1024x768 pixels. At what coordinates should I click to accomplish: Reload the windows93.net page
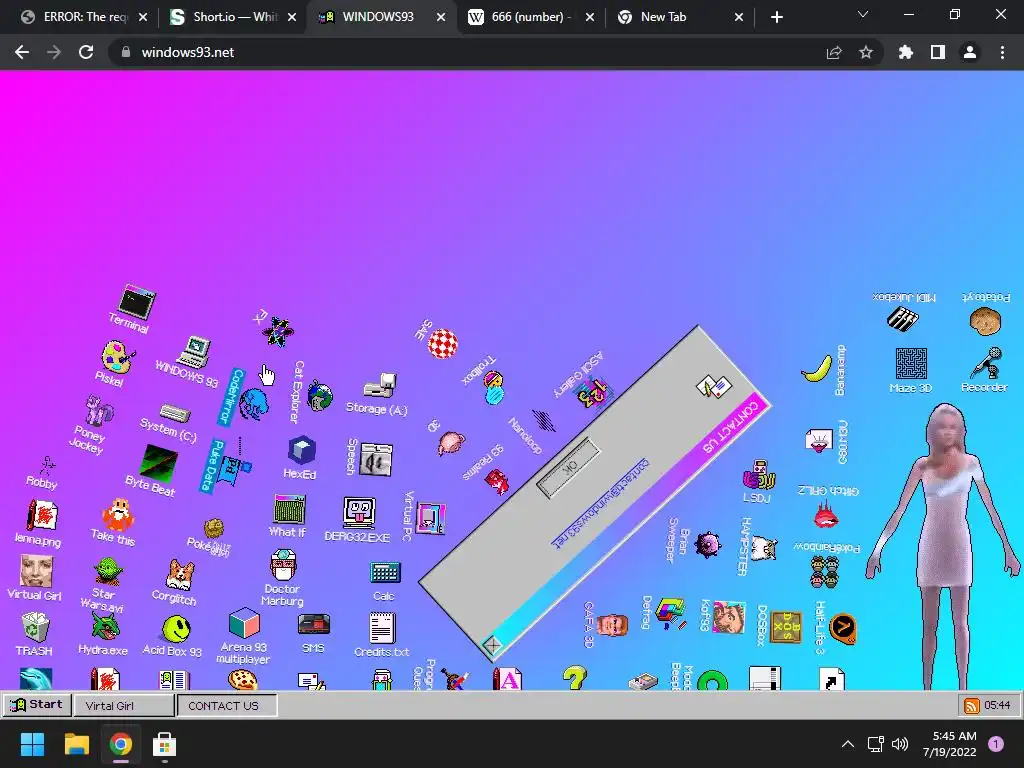tap(86, 52)
